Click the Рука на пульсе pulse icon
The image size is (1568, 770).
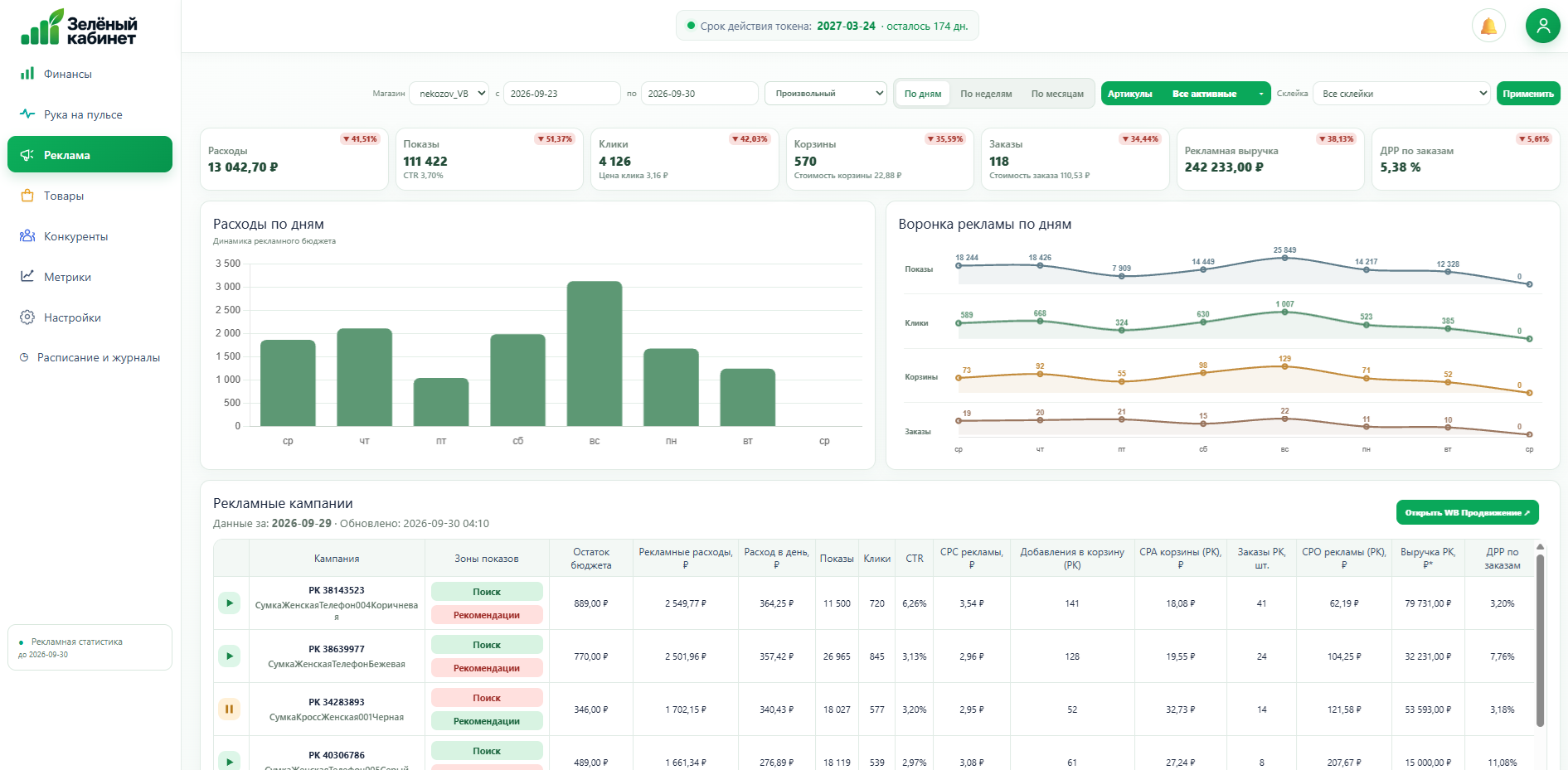pyautogui.click(x=27, y=114)
